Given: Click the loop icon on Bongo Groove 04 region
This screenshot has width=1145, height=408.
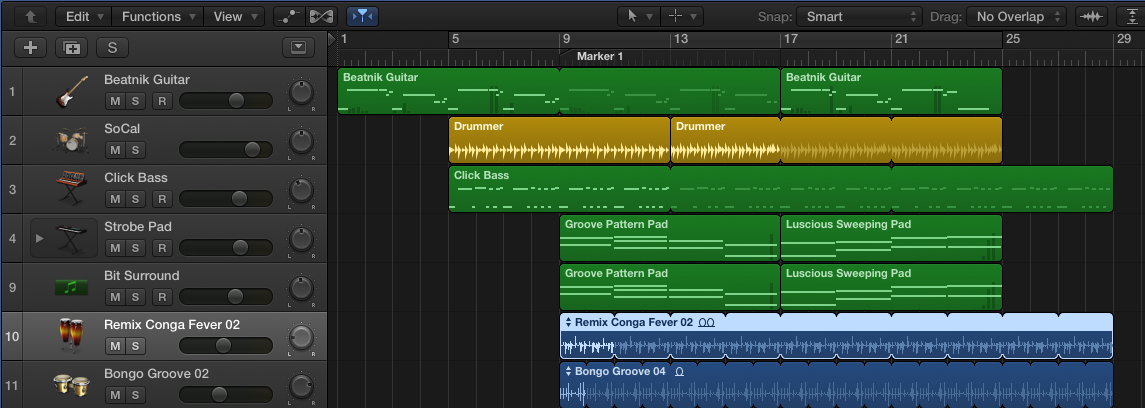Looking at the screenshot, I should tap(678, 372).
